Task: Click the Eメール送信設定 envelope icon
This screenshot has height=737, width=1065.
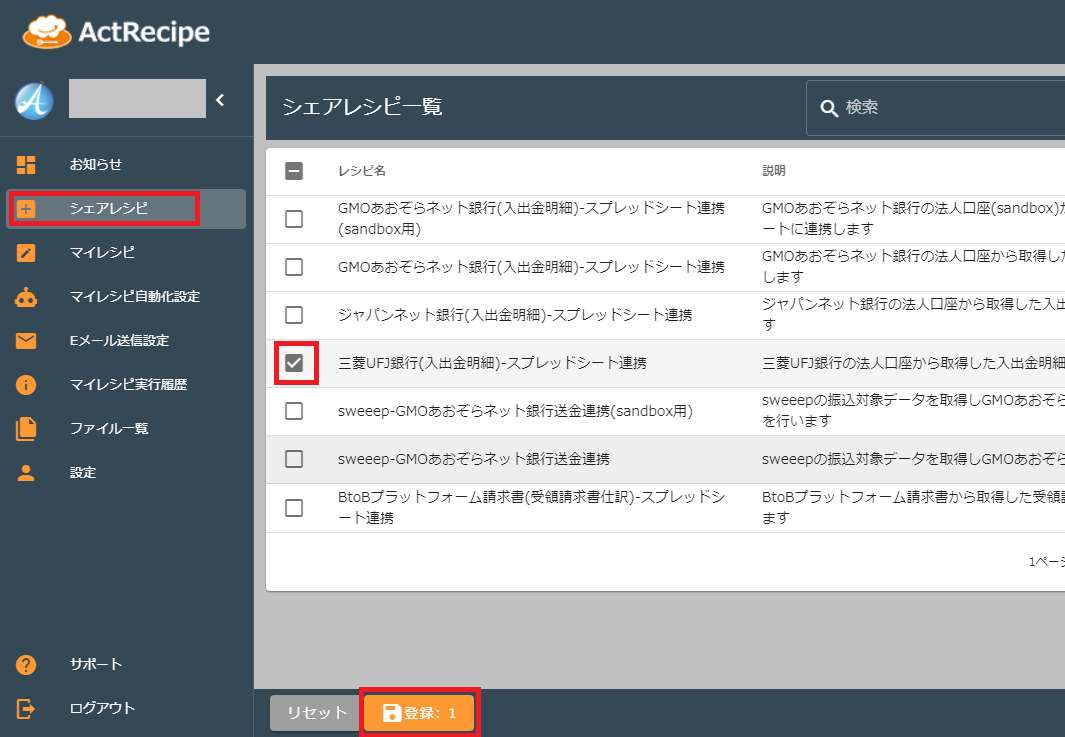Action: 26,340
